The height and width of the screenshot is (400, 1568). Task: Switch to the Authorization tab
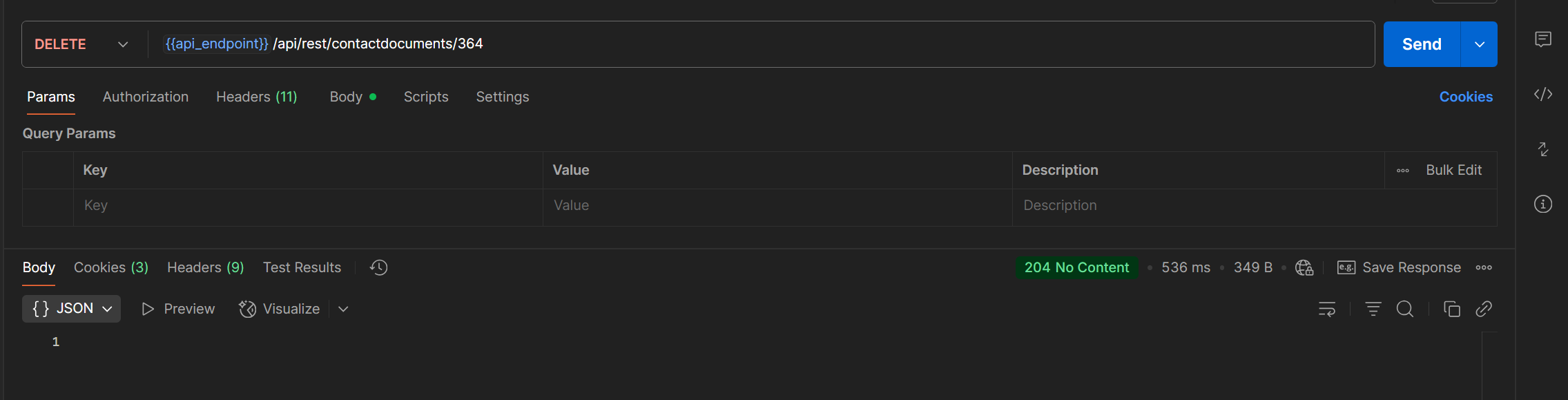tap(146, 97)
